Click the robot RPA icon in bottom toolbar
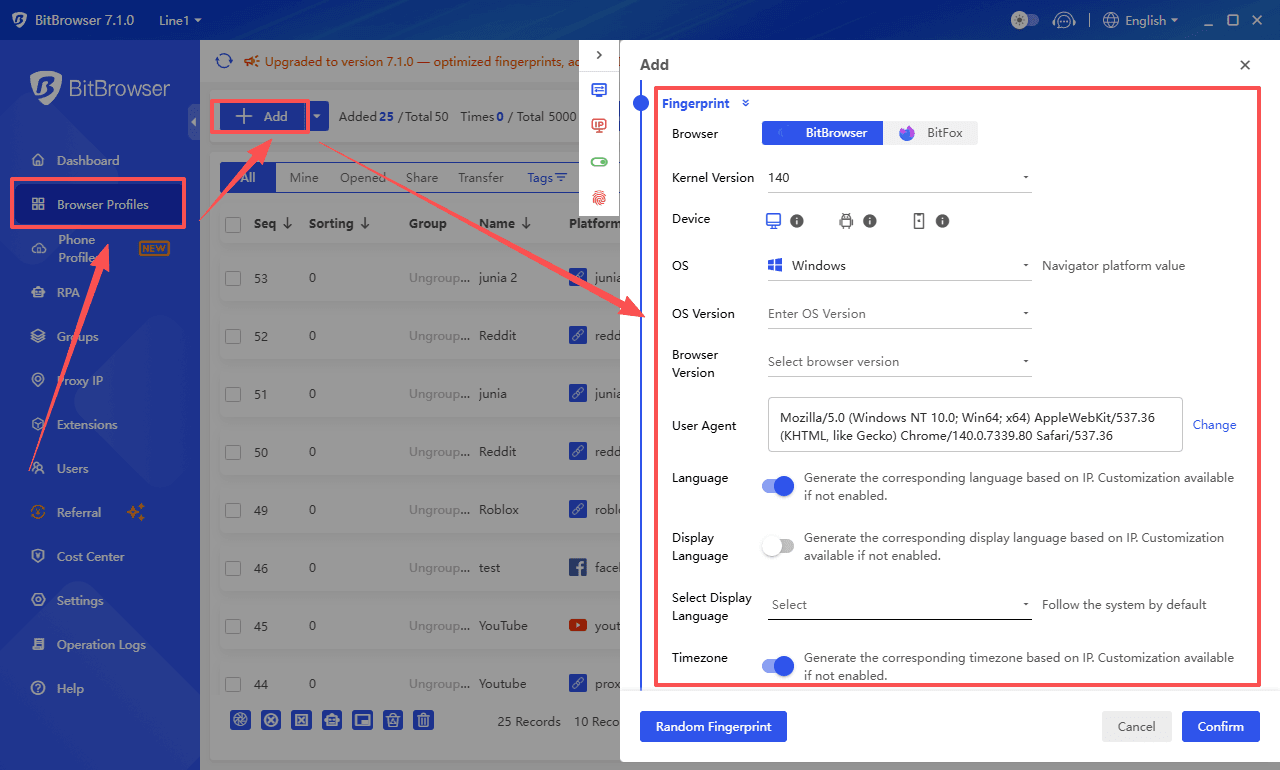 click(332, 719)
